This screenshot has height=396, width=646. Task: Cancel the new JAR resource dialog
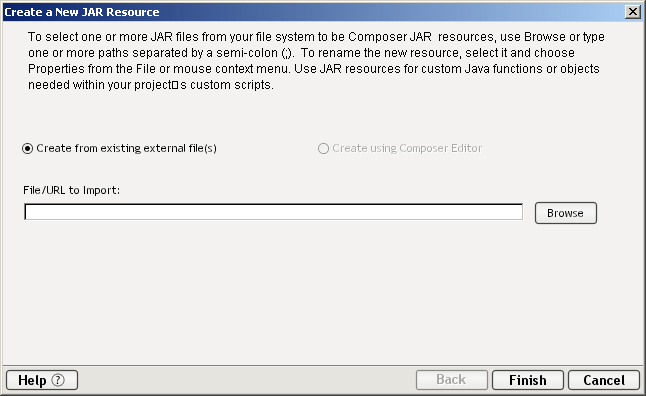(604, 380)
